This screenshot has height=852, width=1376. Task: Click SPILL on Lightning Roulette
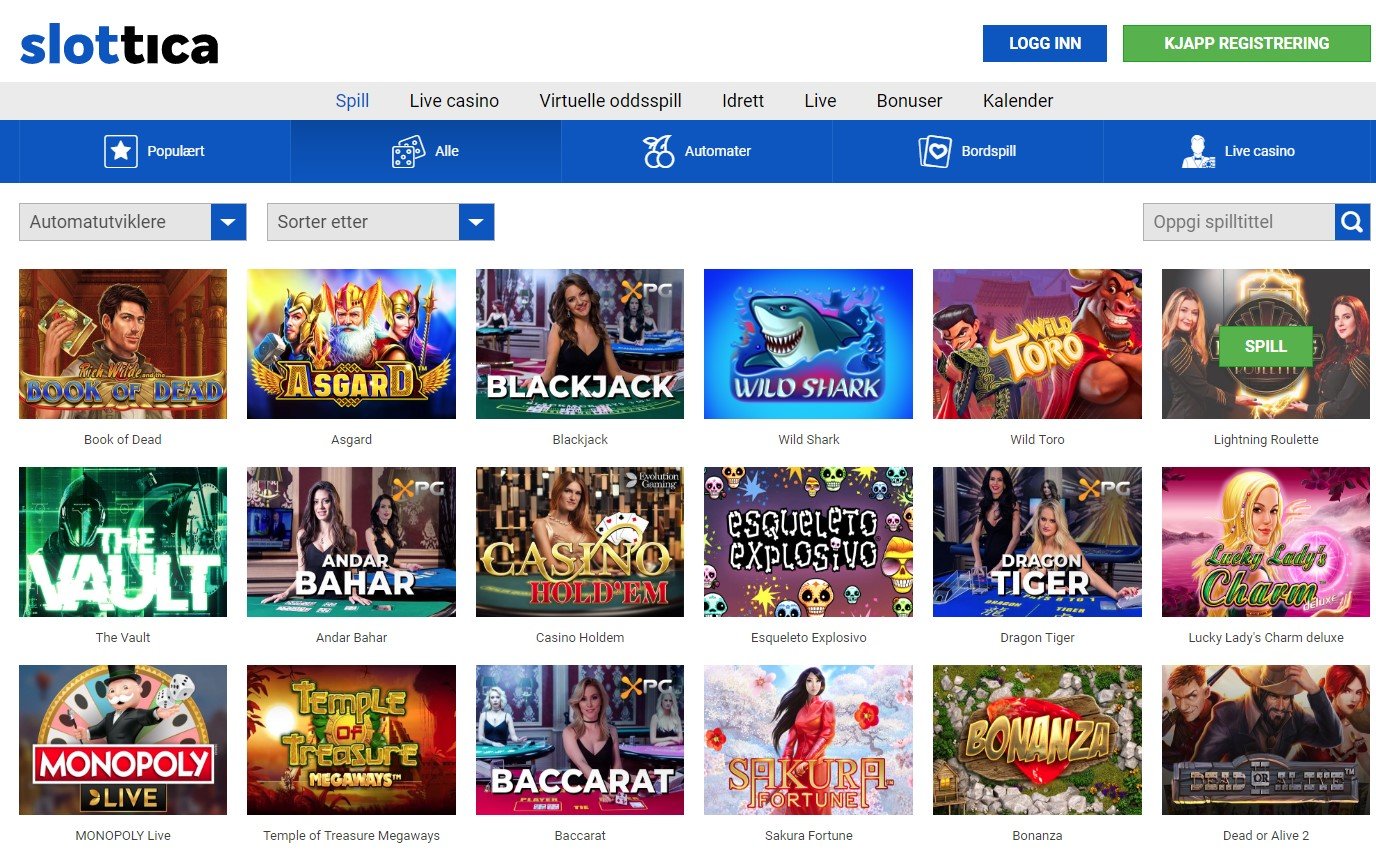click(1265, 345)
